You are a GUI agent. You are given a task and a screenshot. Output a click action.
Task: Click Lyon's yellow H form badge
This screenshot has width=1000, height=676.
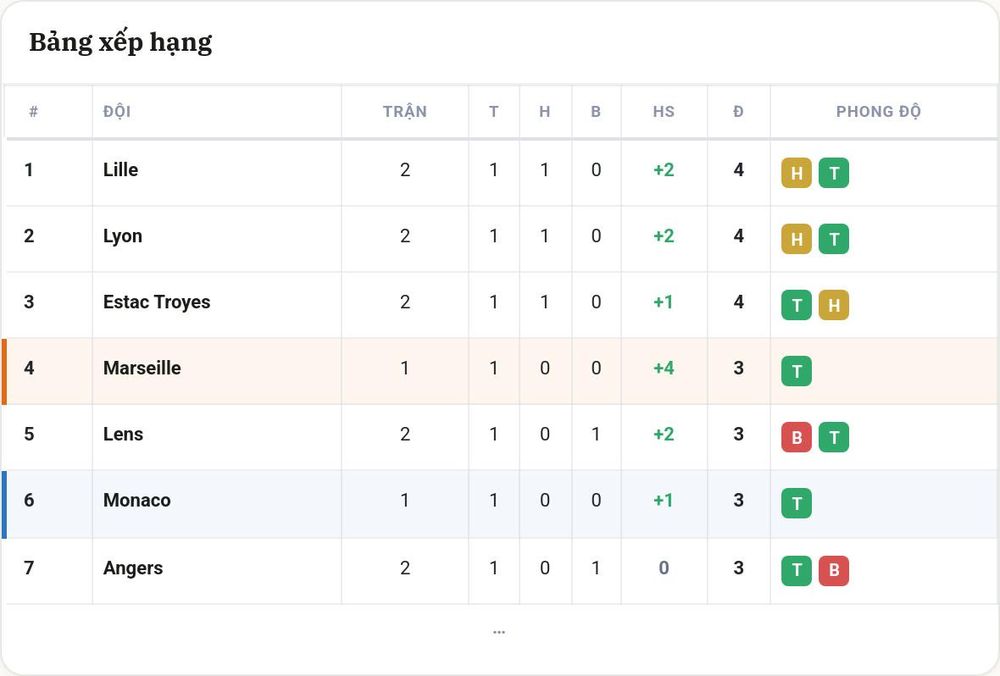(x=797, y=239)
